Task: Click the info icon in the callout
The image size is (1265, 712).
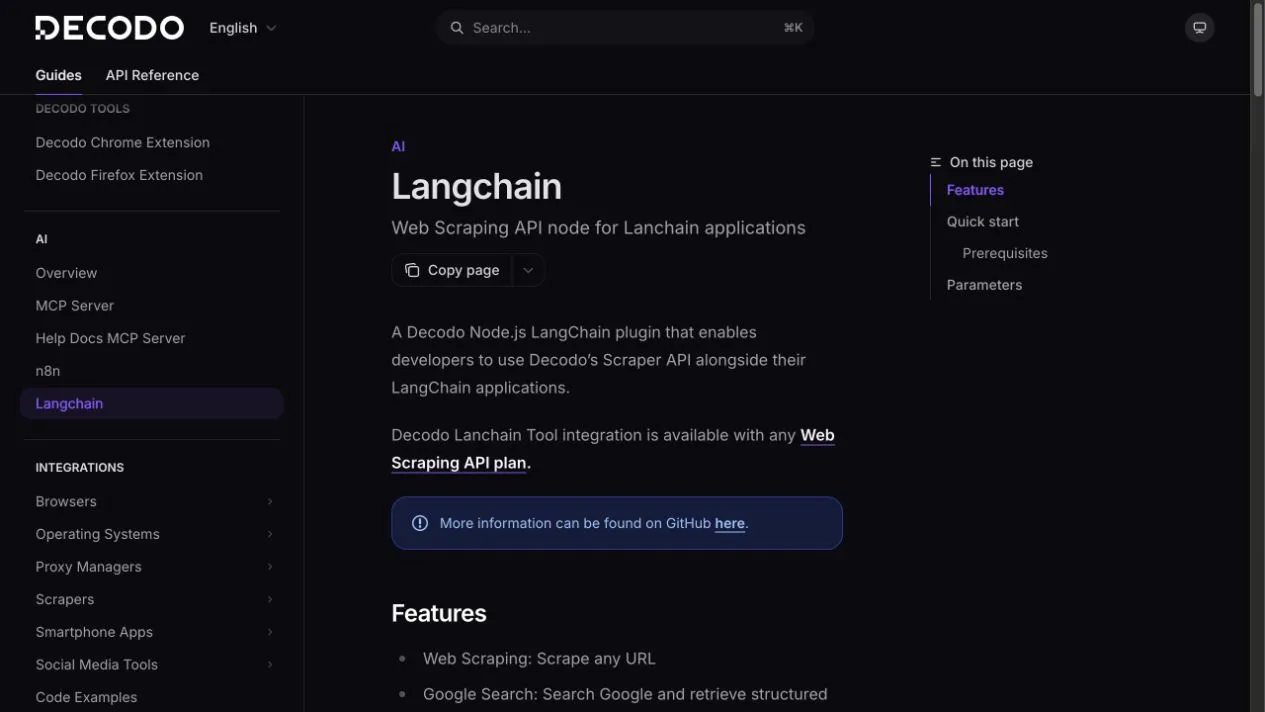Action: click(x=420, y=523)
